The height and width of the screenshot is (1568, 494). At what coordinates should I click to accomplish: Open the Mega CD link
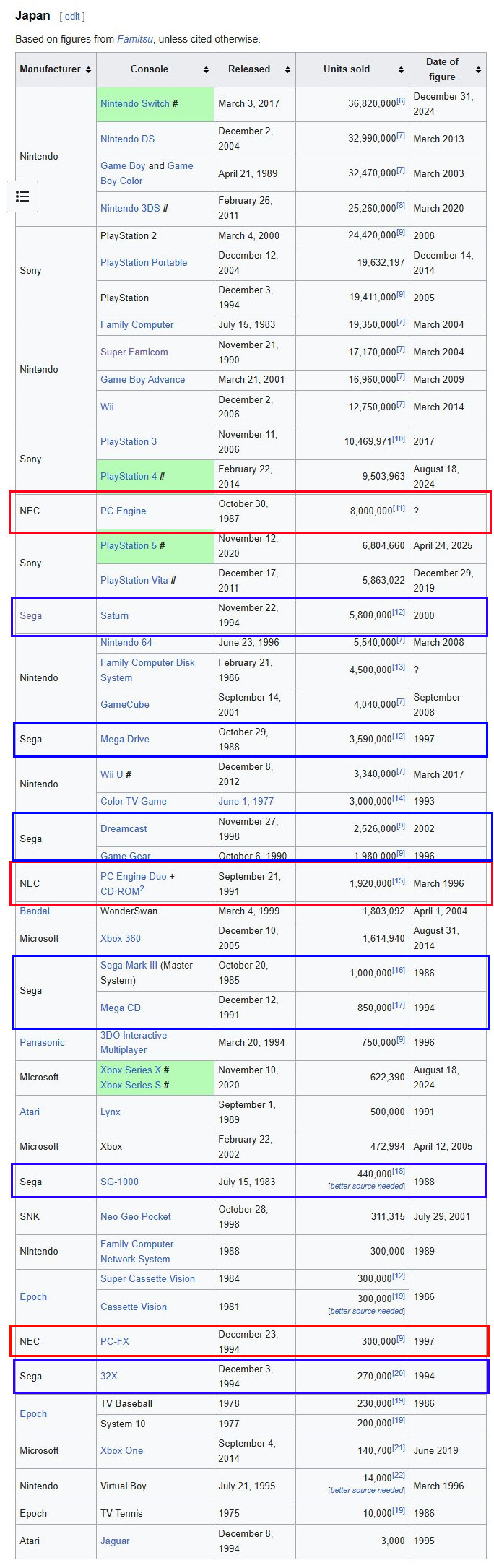[121, 1008]
